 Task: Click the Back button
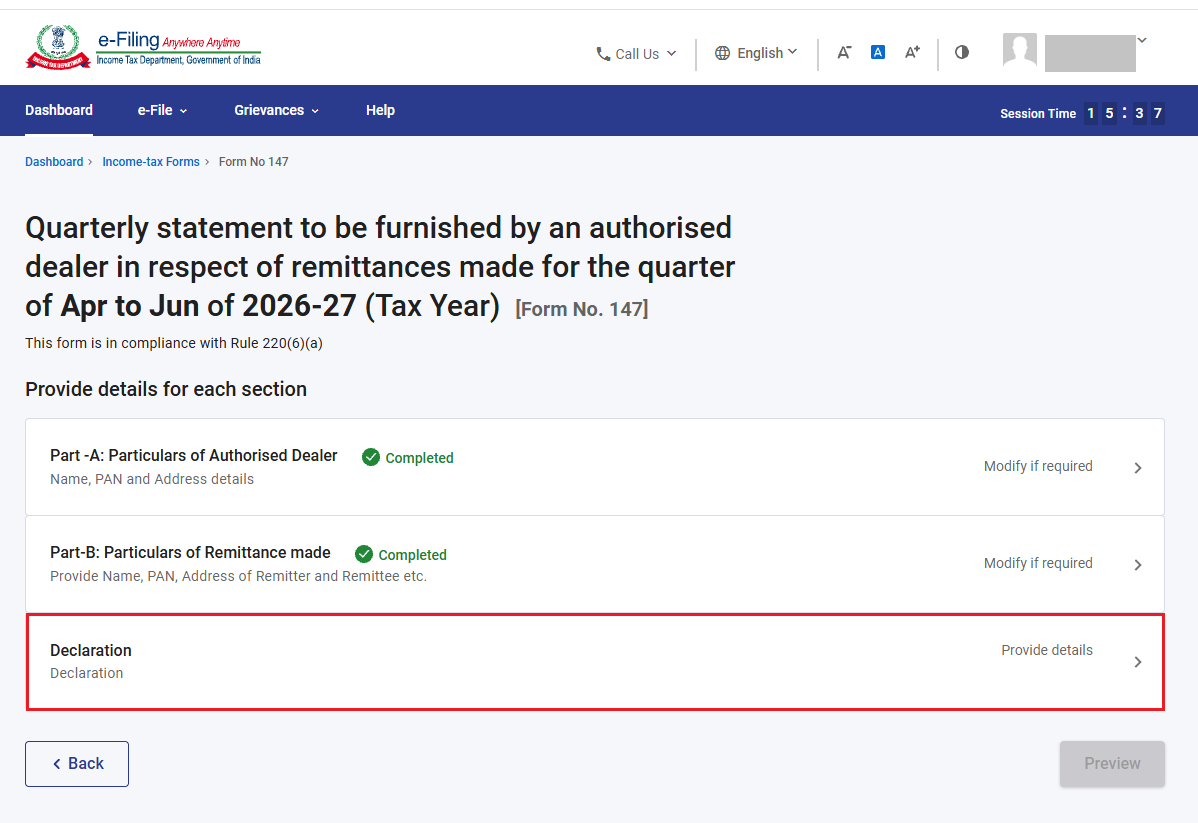pyautogui.click(x=77, y=763)
